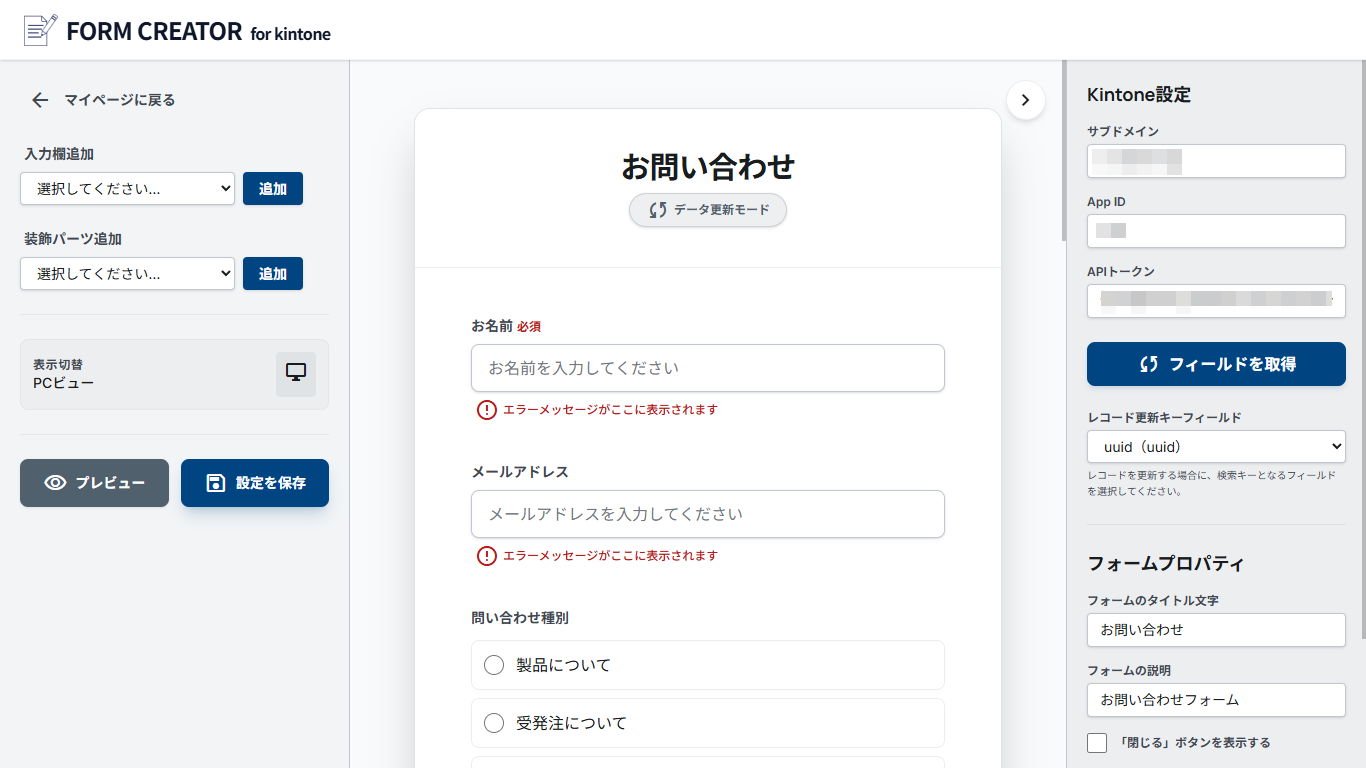The image size is (1366, 768).
Task: Click the フォームの説明 input field
Action: 1216,700
